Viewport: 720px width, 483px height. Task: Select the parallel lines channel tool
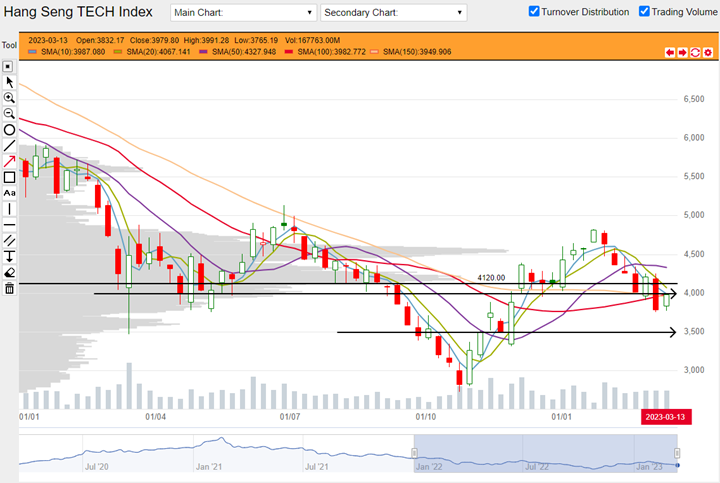[x=9, y=241]
